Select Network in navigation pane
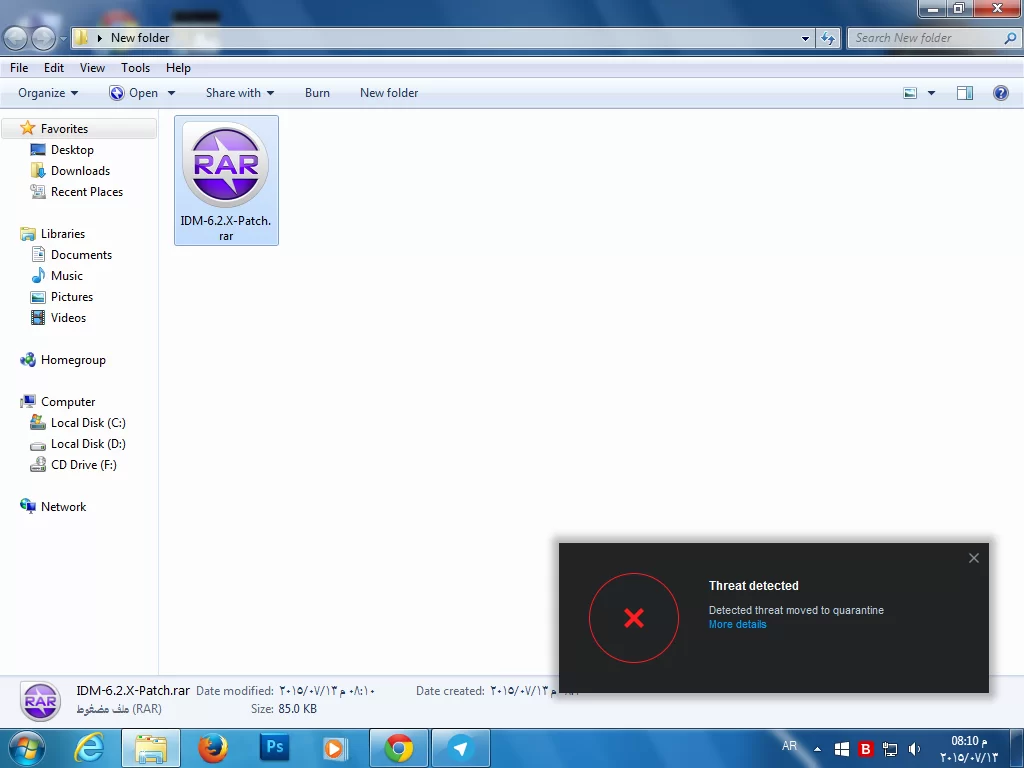This screenshot has height=768, width=1024. 63,507
